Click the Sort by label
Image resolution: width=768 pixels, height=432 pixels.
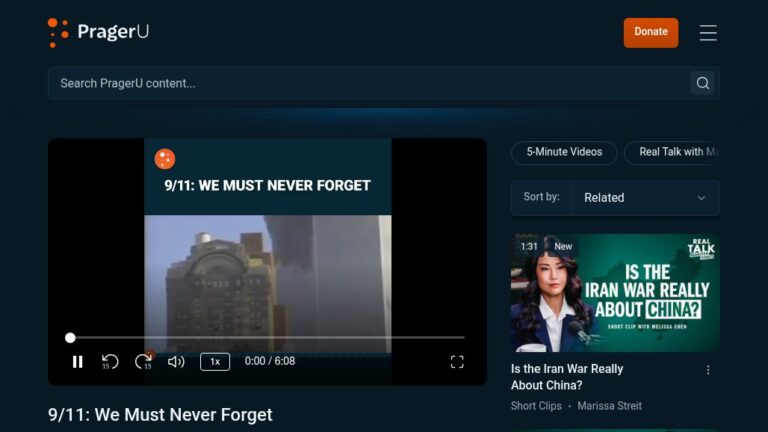(x=541, y=197)
